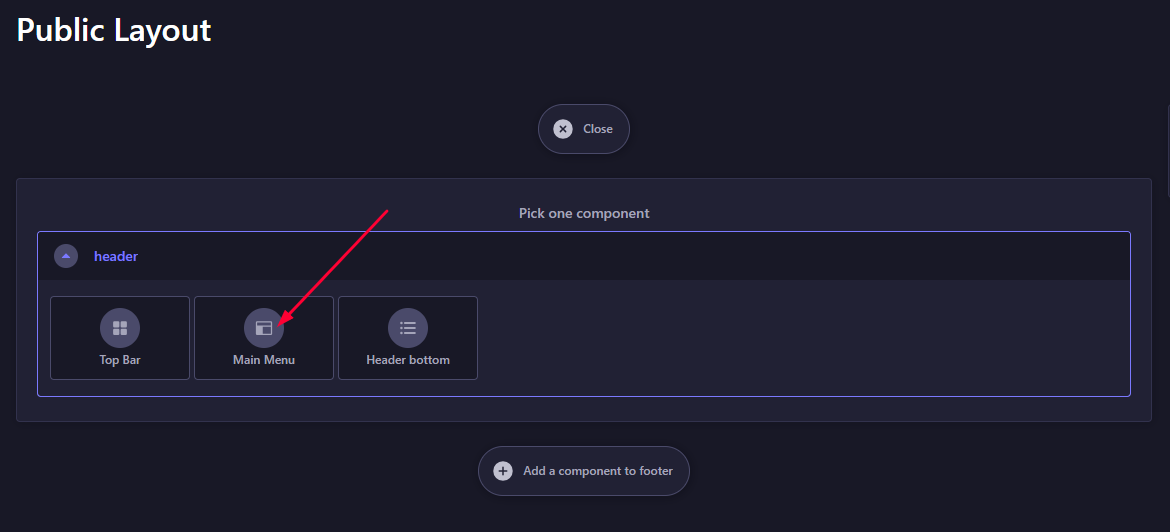Click the "Pick one component" caption
Image resolution: width=1170 pixels, height=532 pixels.
(x=584, y=213)
